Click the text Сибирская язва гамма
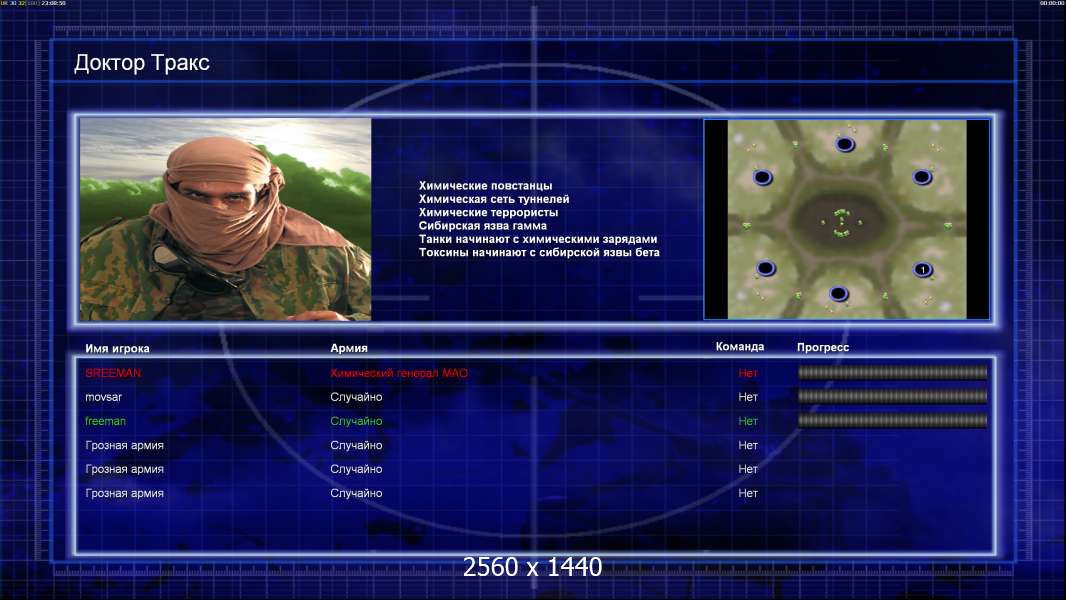The height and width of the screenshot is (600, 1066). [483, 226]
